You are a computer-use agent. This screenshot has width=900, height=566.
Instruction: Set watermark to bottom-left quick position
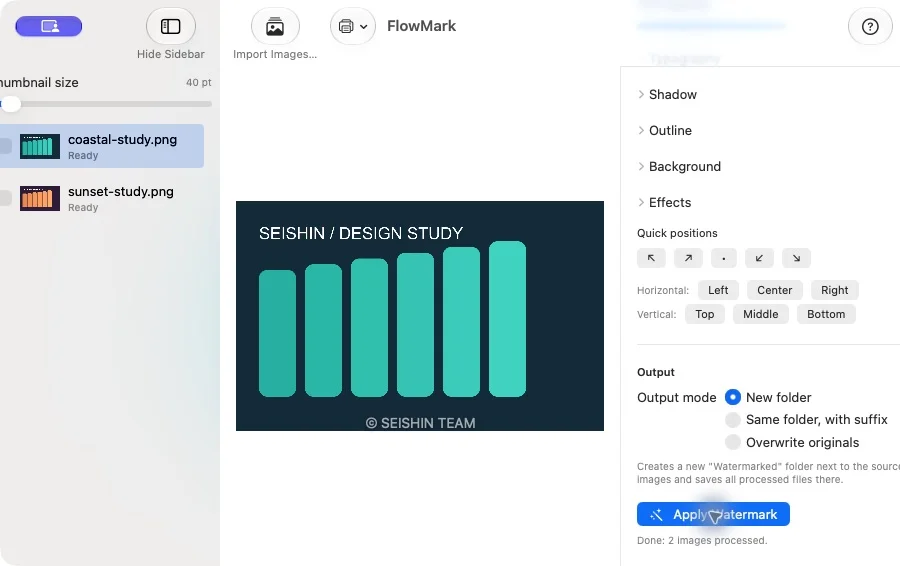click(759, 258)
